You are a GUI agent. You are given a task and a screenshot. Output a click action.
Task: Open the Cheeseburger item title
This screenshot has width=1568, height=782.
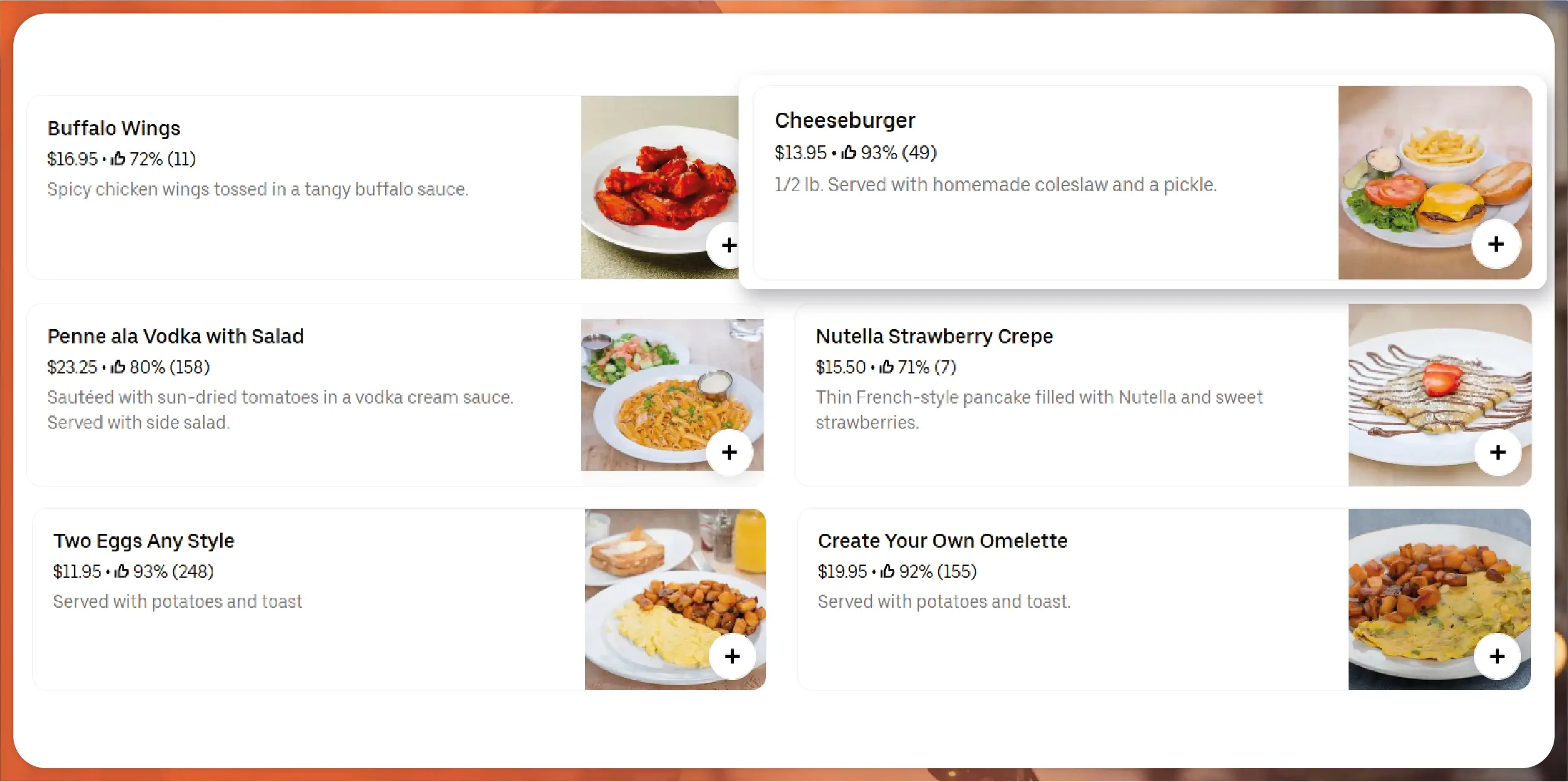click(845, 120)
